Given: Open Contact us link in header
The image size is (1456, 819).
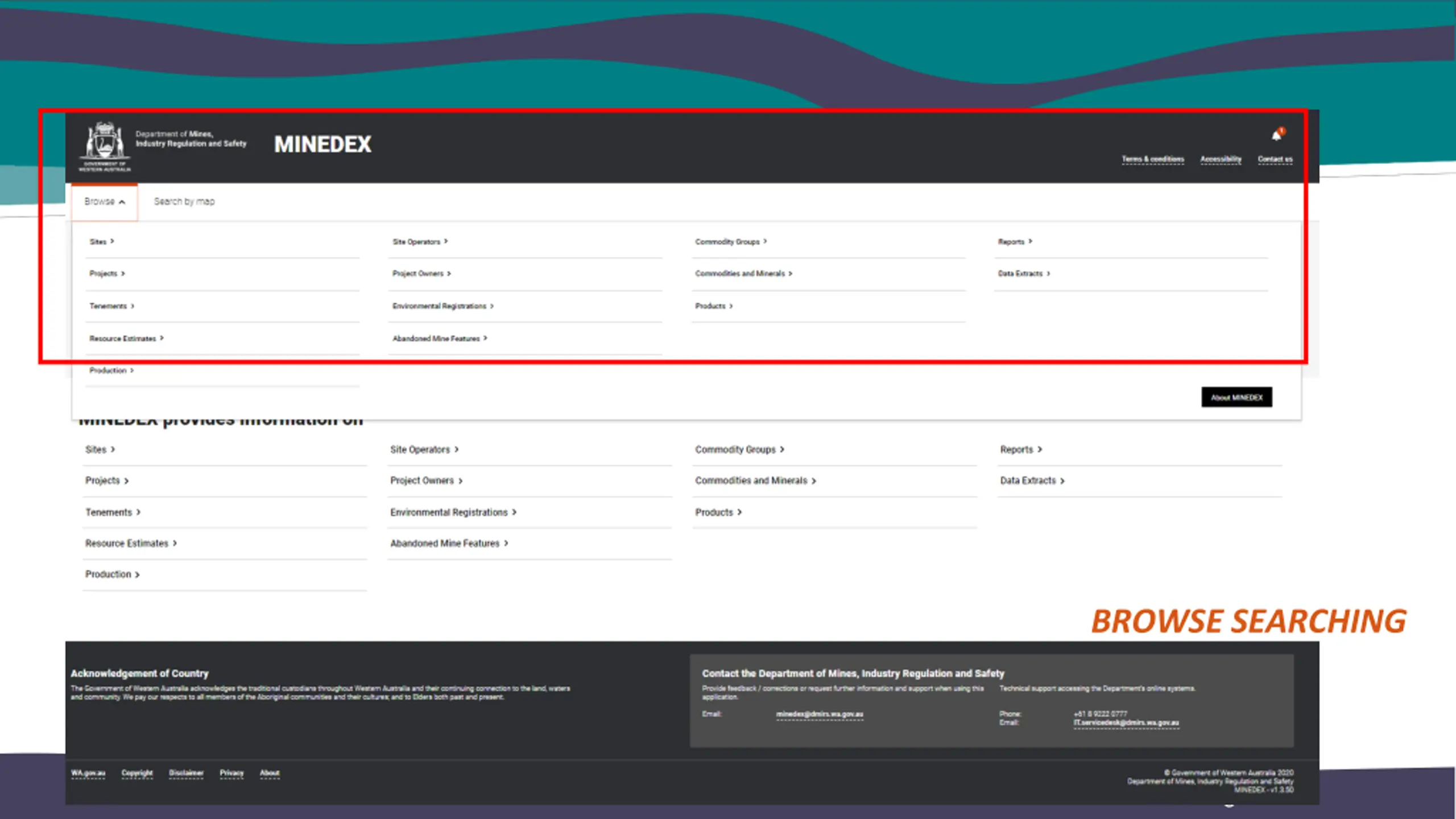Looking at the screenshot, I should (1275, 159).
